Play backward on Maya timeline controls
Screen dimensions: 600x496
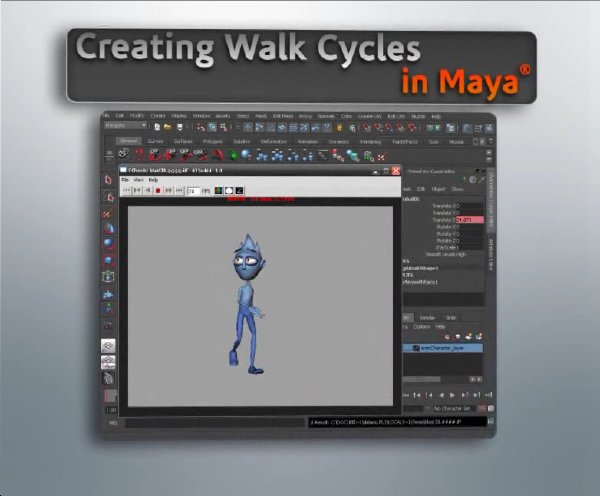pyautogui.click(x=441, y=395)
